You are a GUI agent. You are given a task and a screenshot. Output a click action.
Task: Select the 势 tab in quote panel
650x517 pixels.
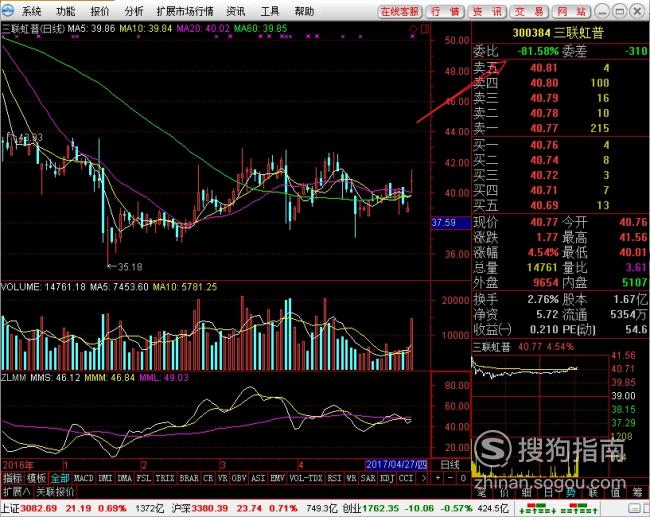tap(571, 492)
